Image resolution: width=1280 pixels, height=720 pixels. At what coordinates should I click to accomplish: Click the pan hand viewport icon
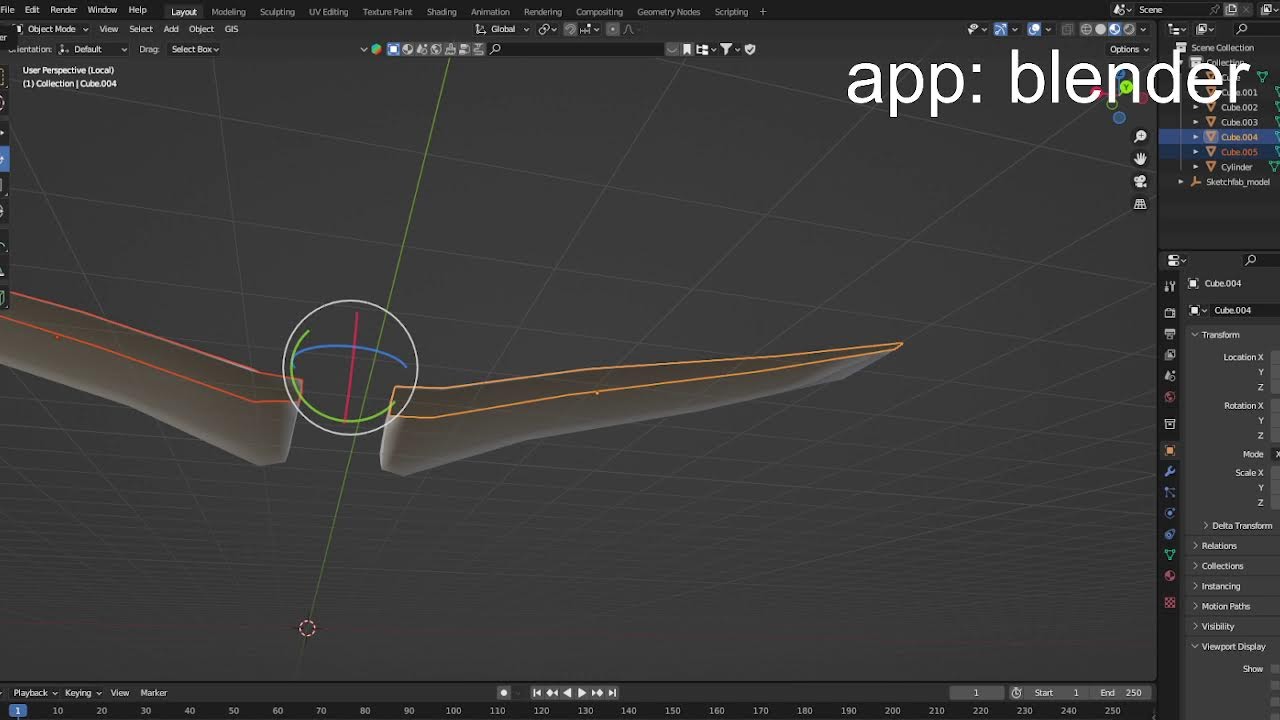1140,159
